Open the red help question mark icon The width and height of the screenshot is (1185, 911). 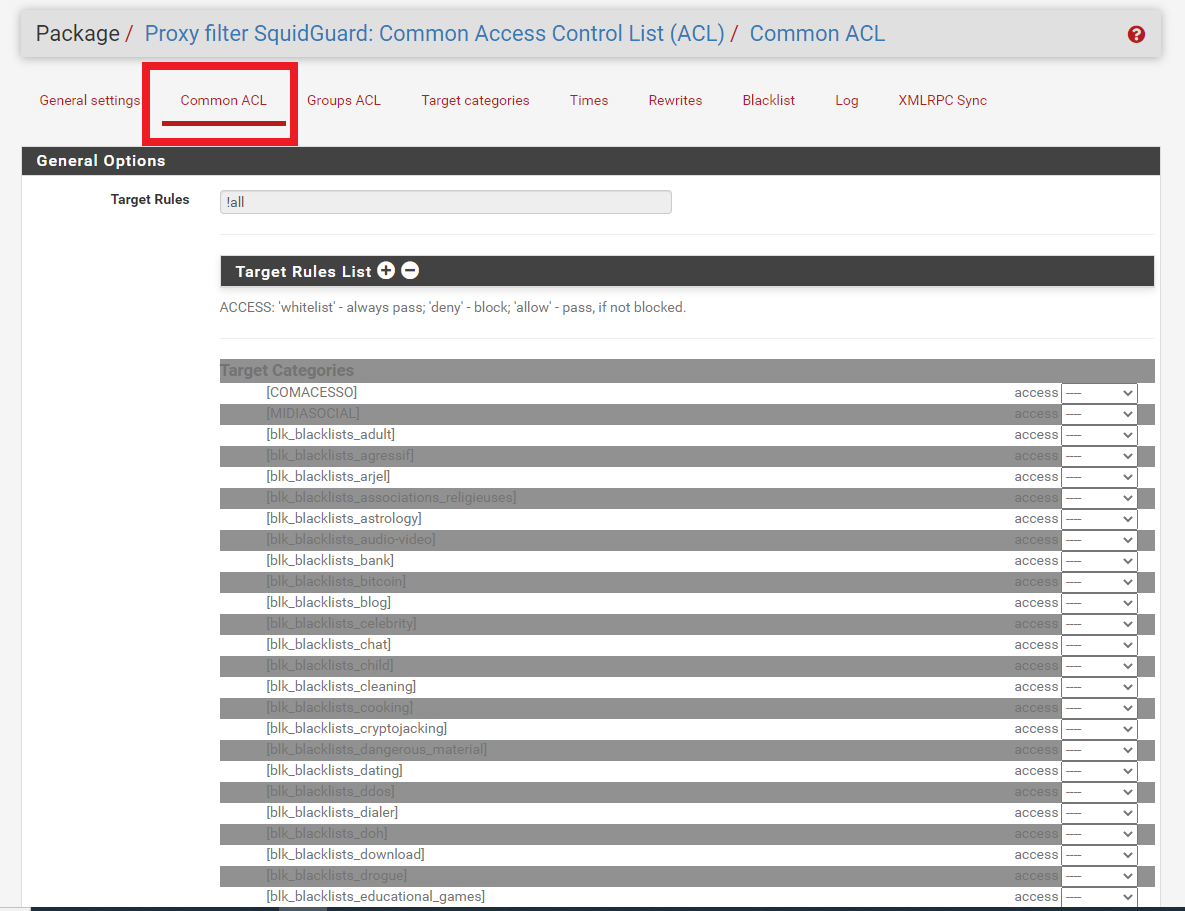click(x=1136, y=34)
